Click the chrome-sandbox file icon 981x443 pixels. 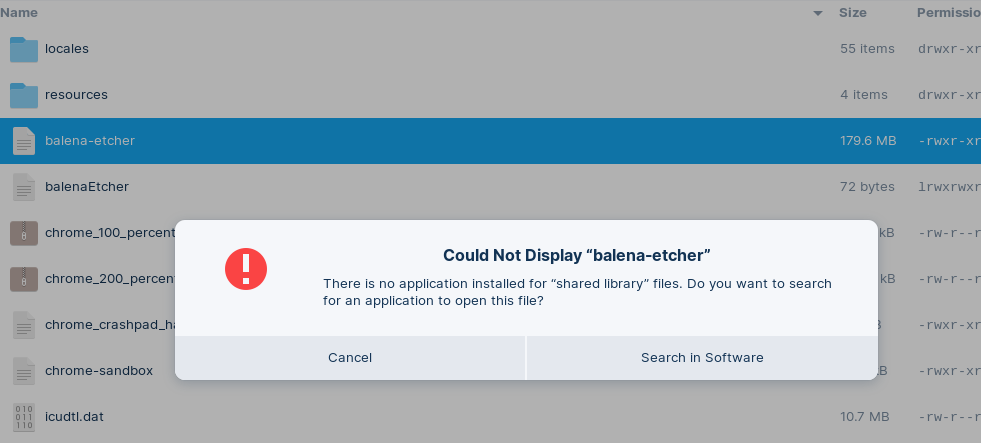click(x=24, y=371)
